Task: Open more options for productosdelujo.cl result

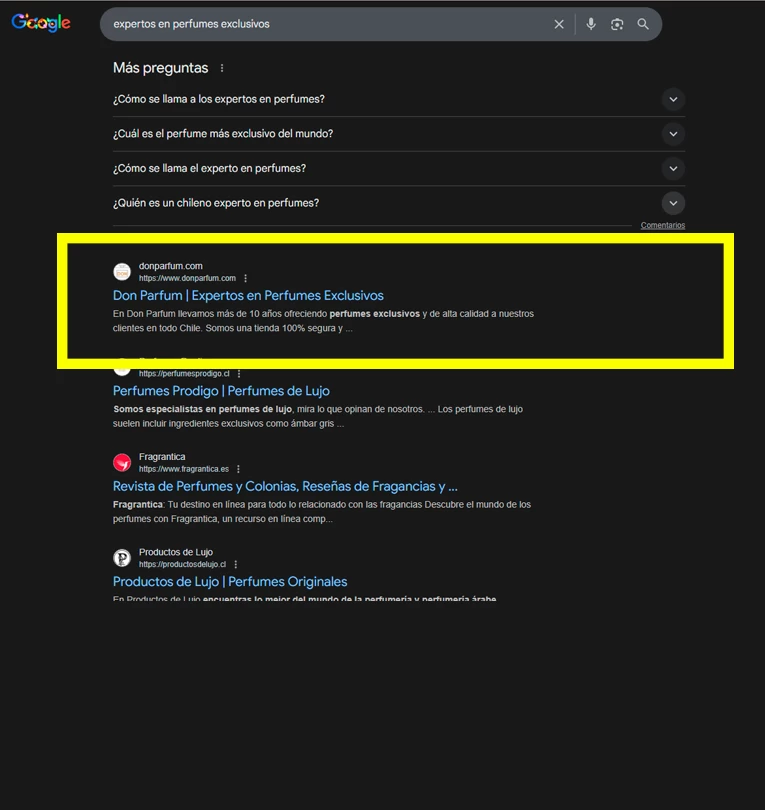Action: tap(236, 564)
